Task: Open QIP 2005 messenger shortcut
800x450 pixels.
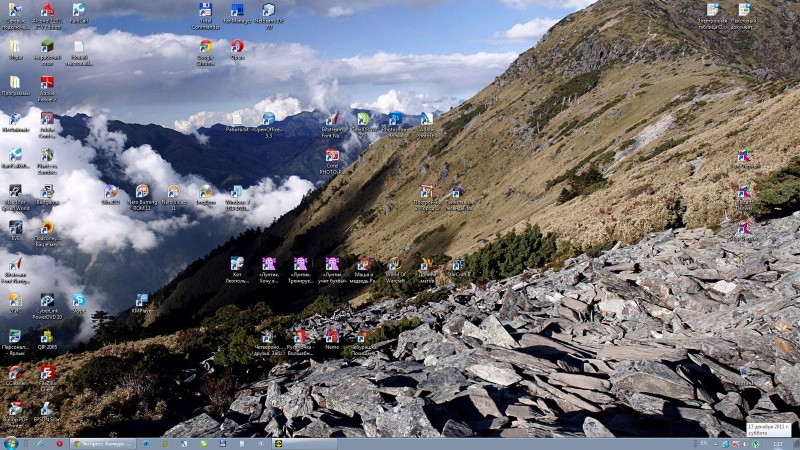Action: coord(47,337)
